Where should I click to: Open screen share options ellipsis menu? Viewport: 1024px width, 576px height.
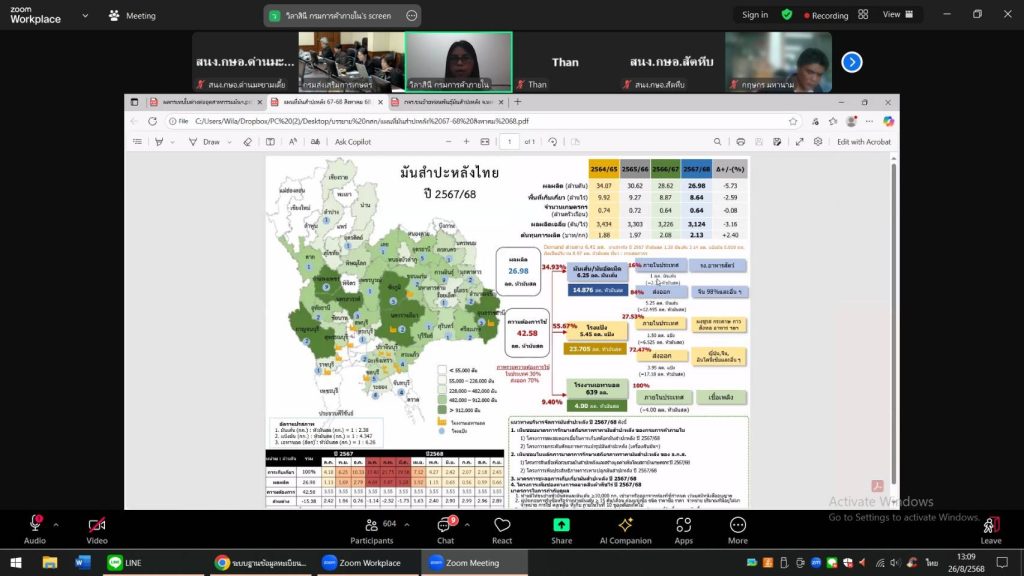[x=412, y=16]
